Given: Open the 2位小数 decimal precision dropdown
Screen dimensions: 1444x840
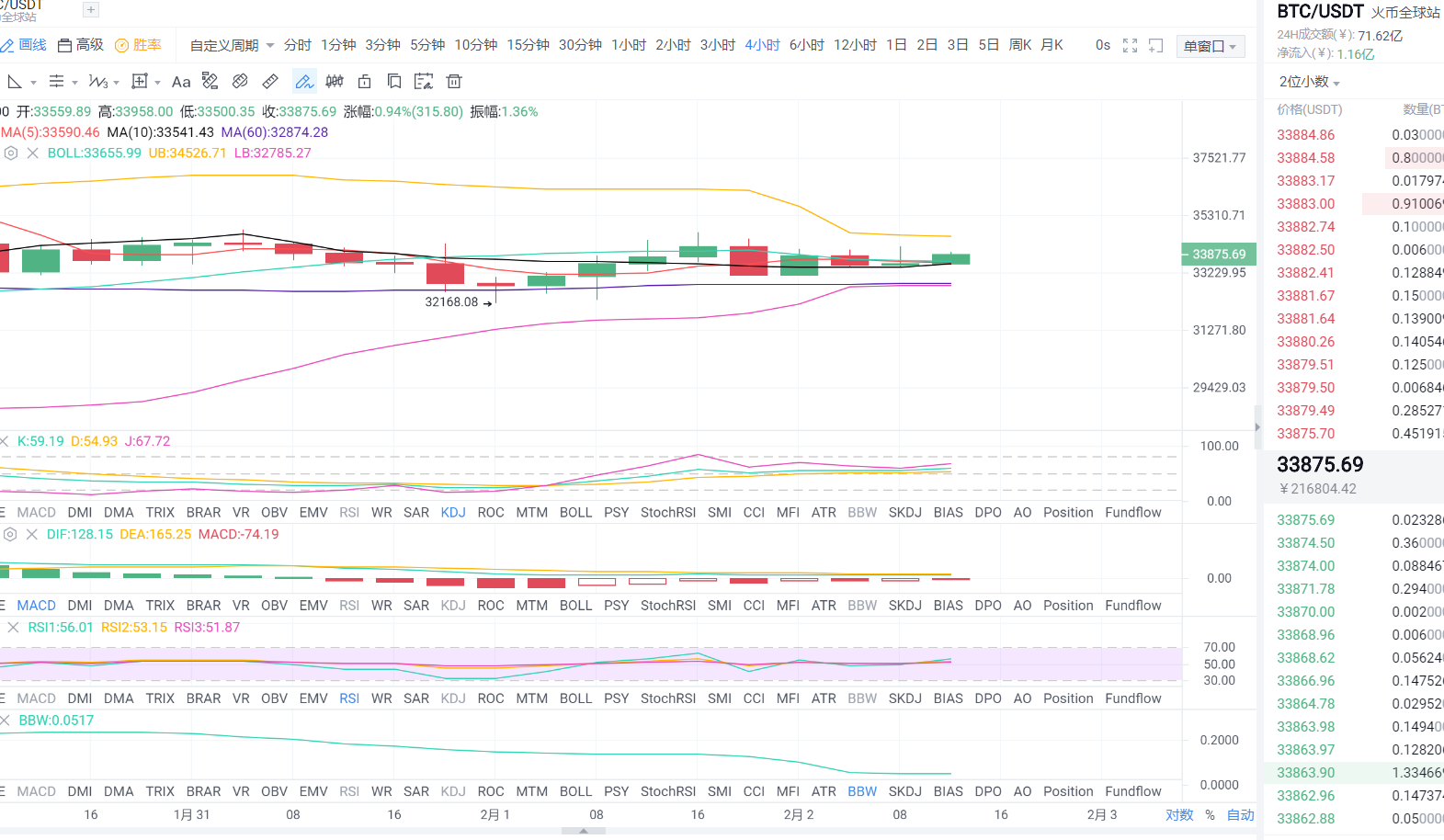Looking at the screenshot, I should tap(1309, 82).
